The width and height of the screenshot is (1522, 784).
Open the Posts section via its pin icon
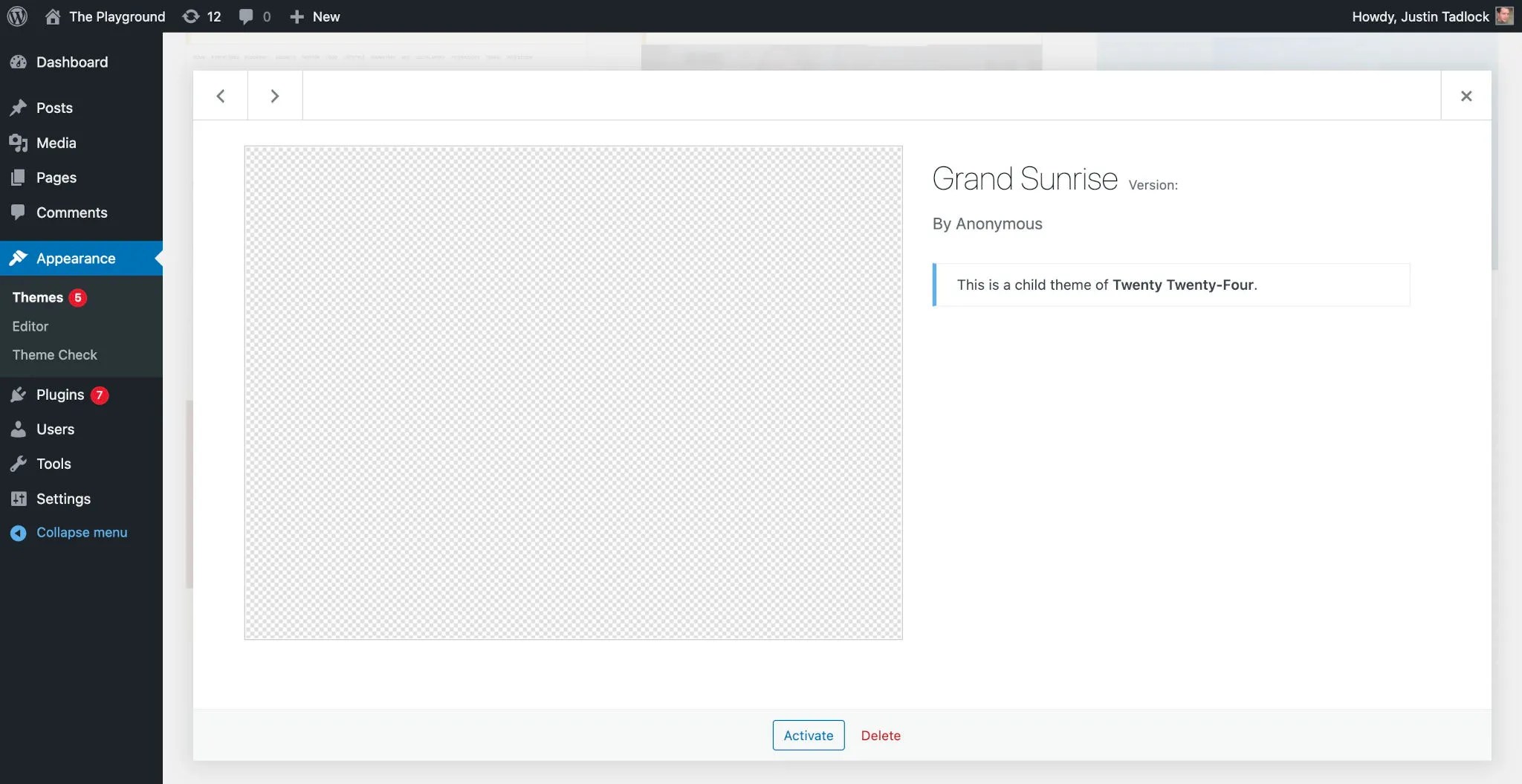click(x=19, y=108)
